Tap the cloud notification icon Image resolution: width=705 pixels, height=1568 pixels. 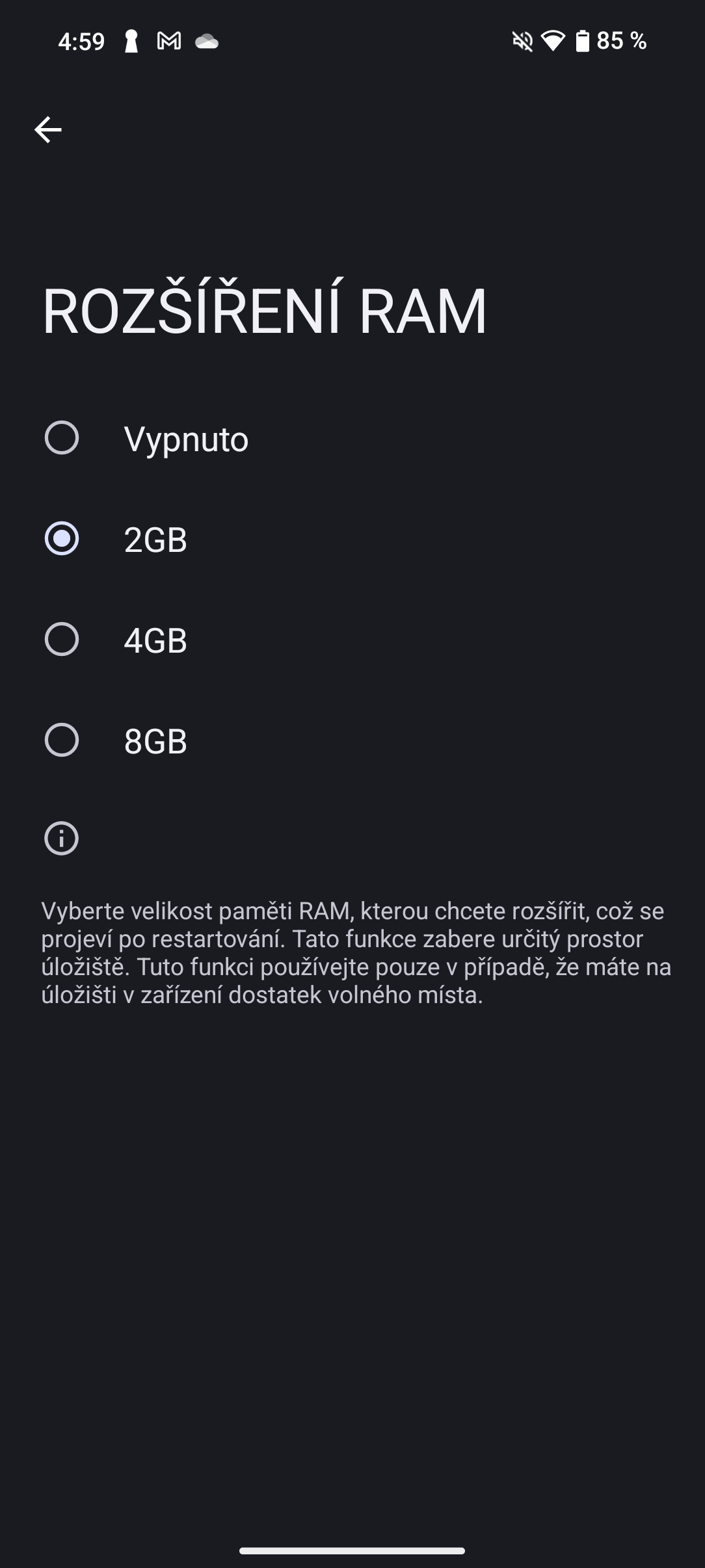pos(207,42)
